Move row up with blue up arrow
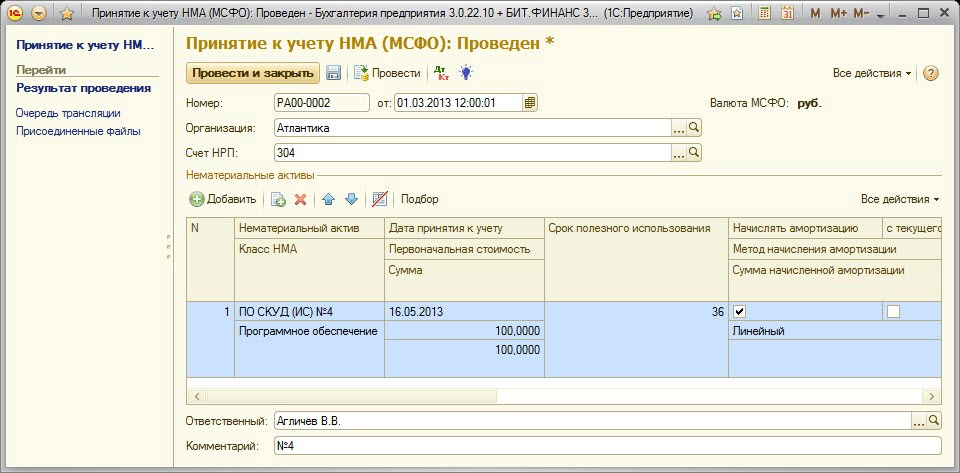Image resolution: width=960 pixels, height=473 pixels. [x=328, y=199]
